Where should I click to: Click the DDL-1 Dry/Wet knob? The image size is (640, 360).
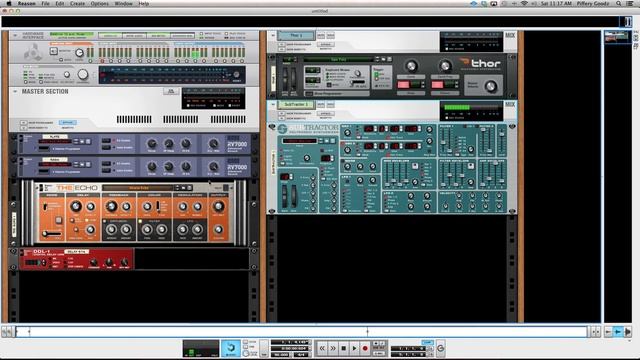click(124, 262)
